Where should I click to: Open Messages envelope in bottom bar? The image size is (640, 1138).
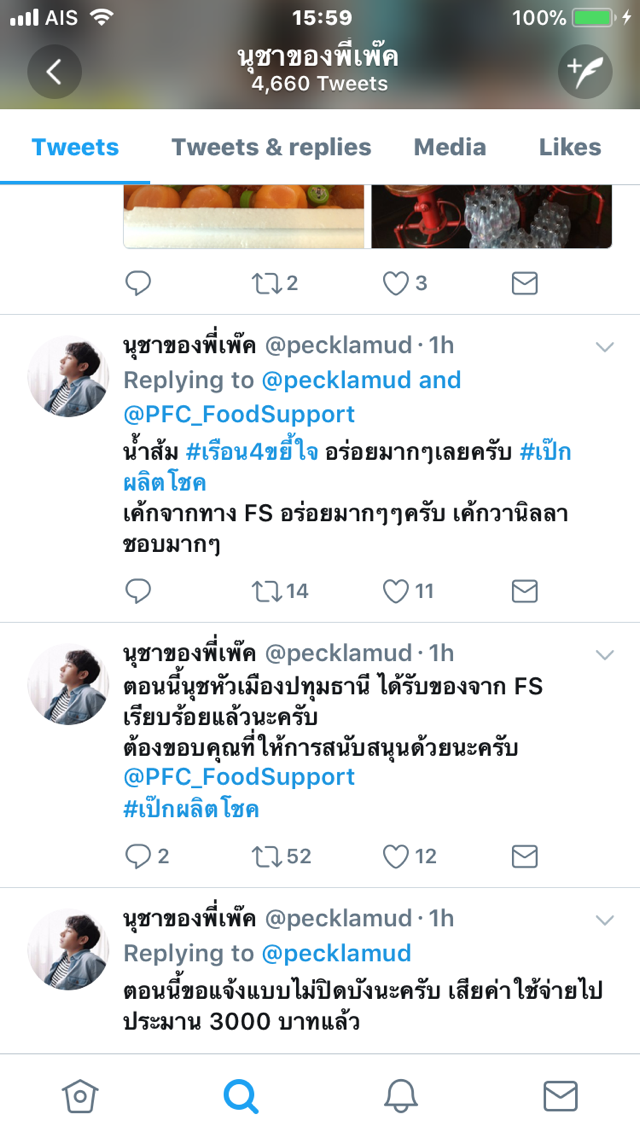(560, 1096)
